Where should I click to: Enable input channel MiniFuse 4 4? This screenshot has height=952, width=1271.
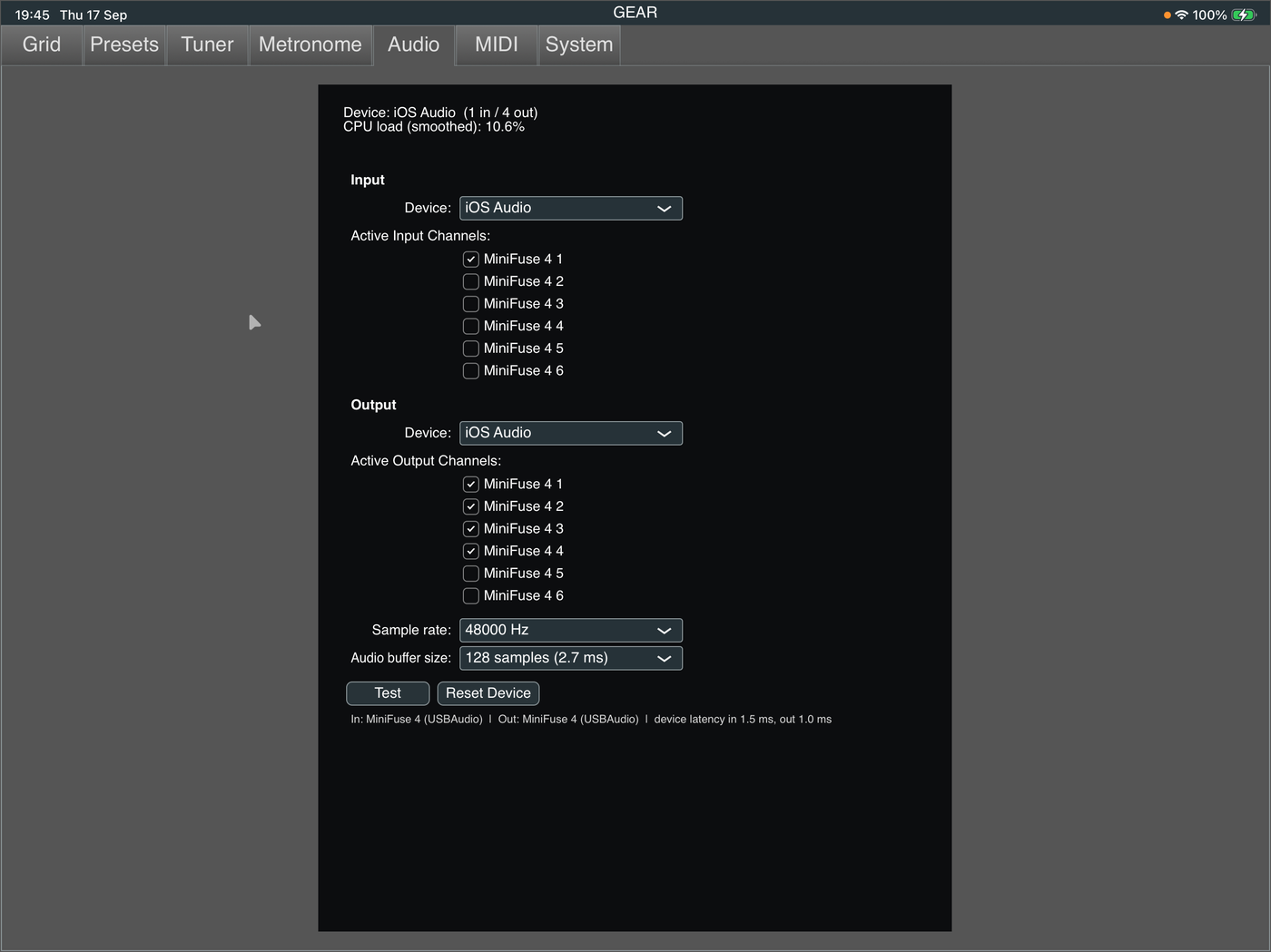point(471,326)
